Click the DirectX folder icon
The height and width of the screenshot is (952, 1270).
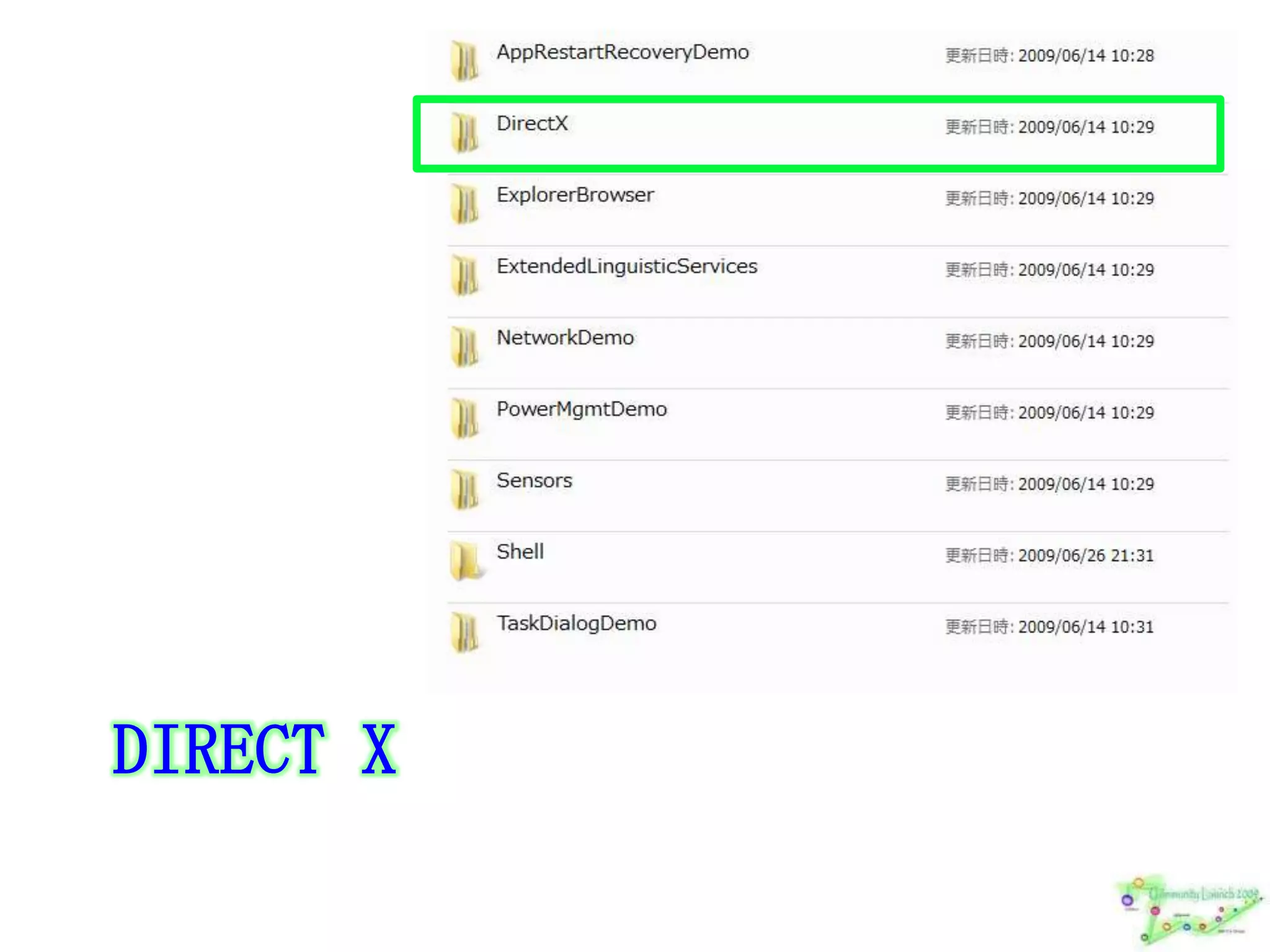coord(464,132)
